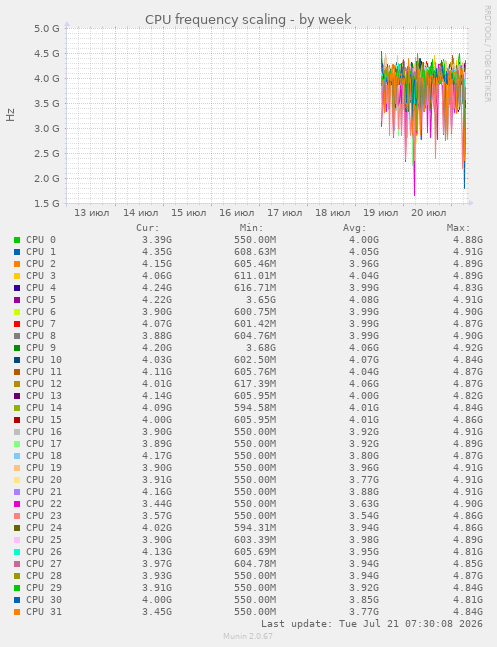Click the 'CPU 24' legend label
Screen dimensions: 497x647
click(x=44, y=527)
